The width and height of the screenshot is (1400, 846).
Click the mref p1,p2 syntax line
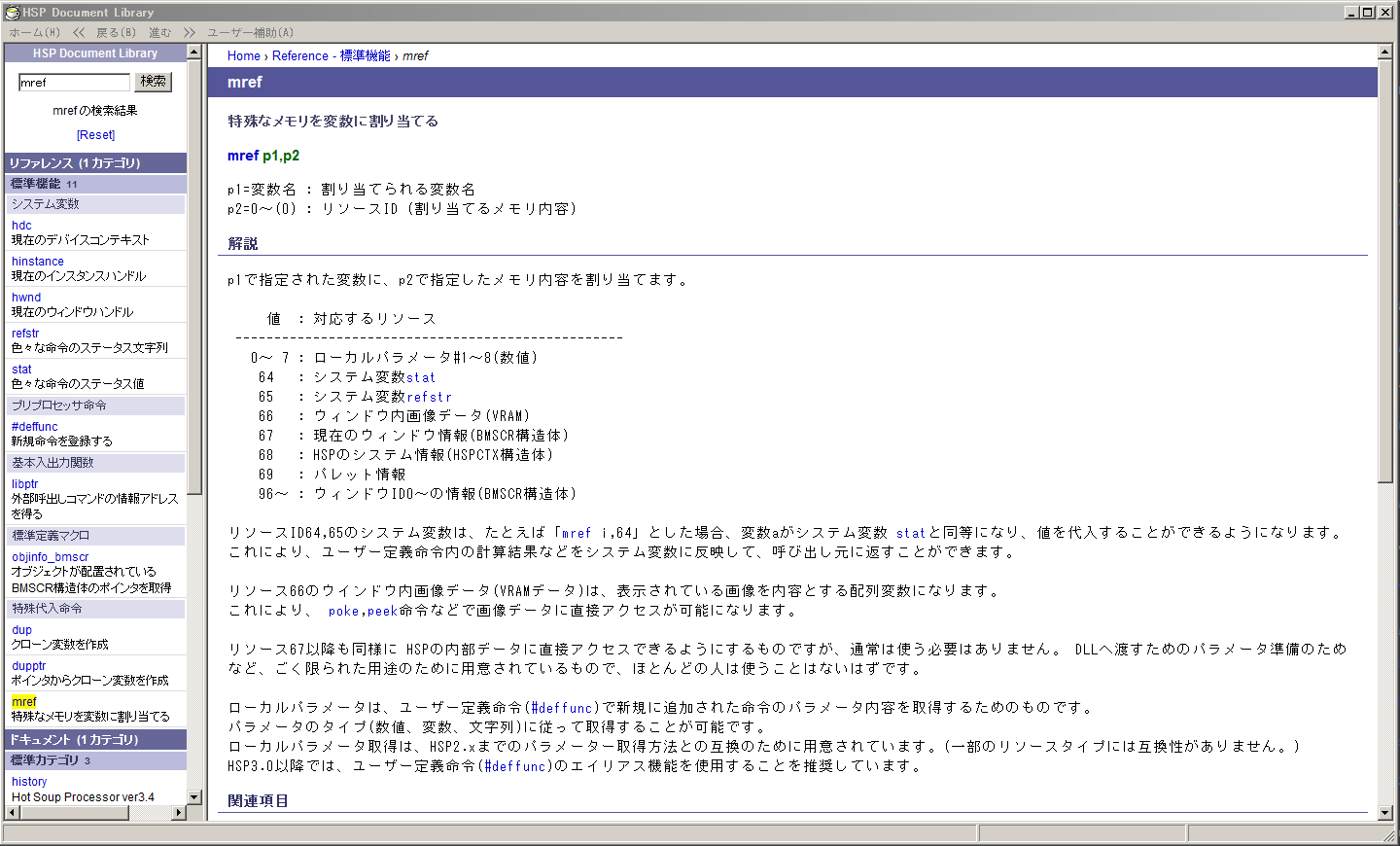263,156
